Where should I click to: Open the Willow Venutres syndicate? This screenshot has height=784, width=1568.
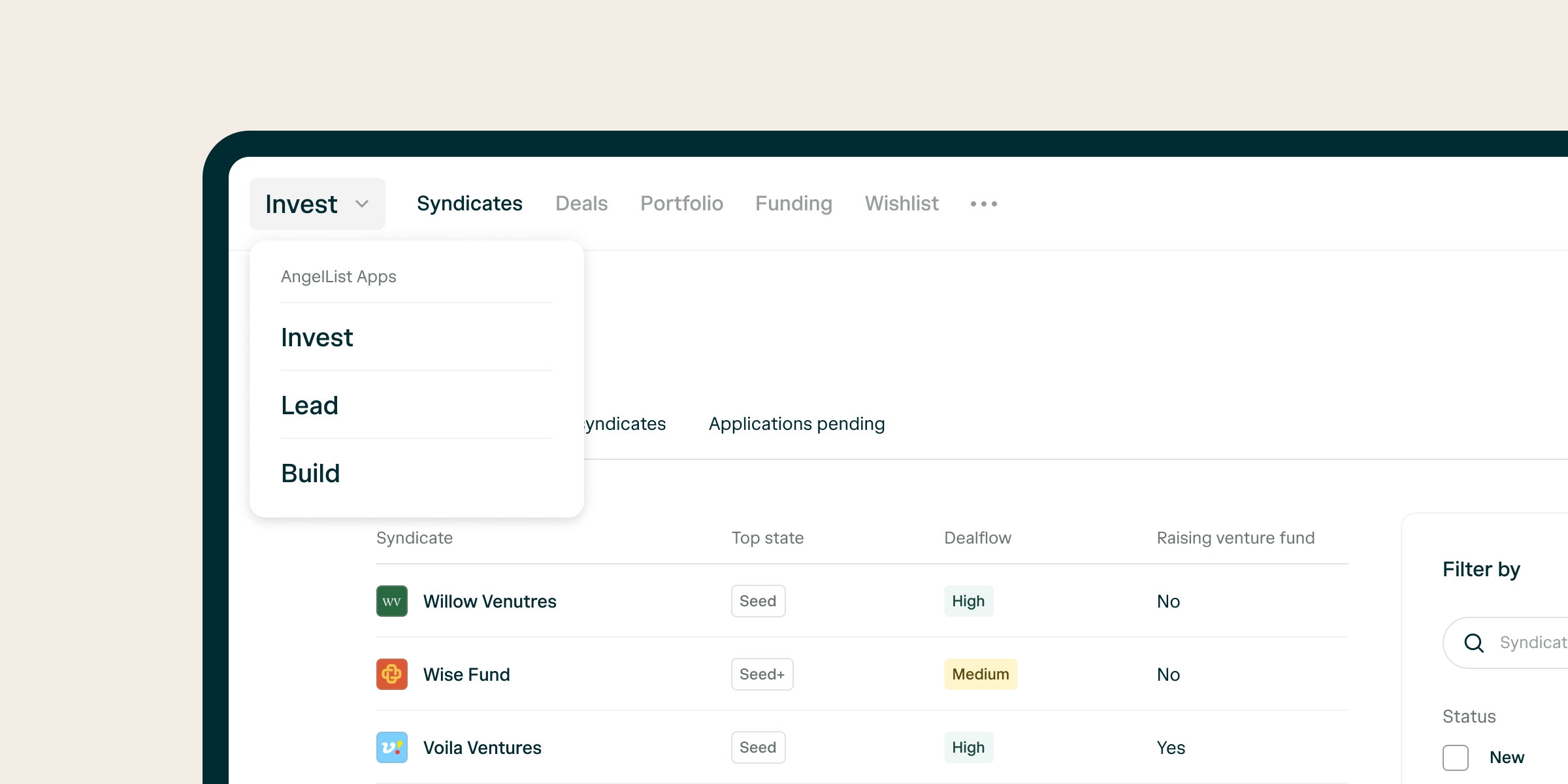(x=490, y=601)
